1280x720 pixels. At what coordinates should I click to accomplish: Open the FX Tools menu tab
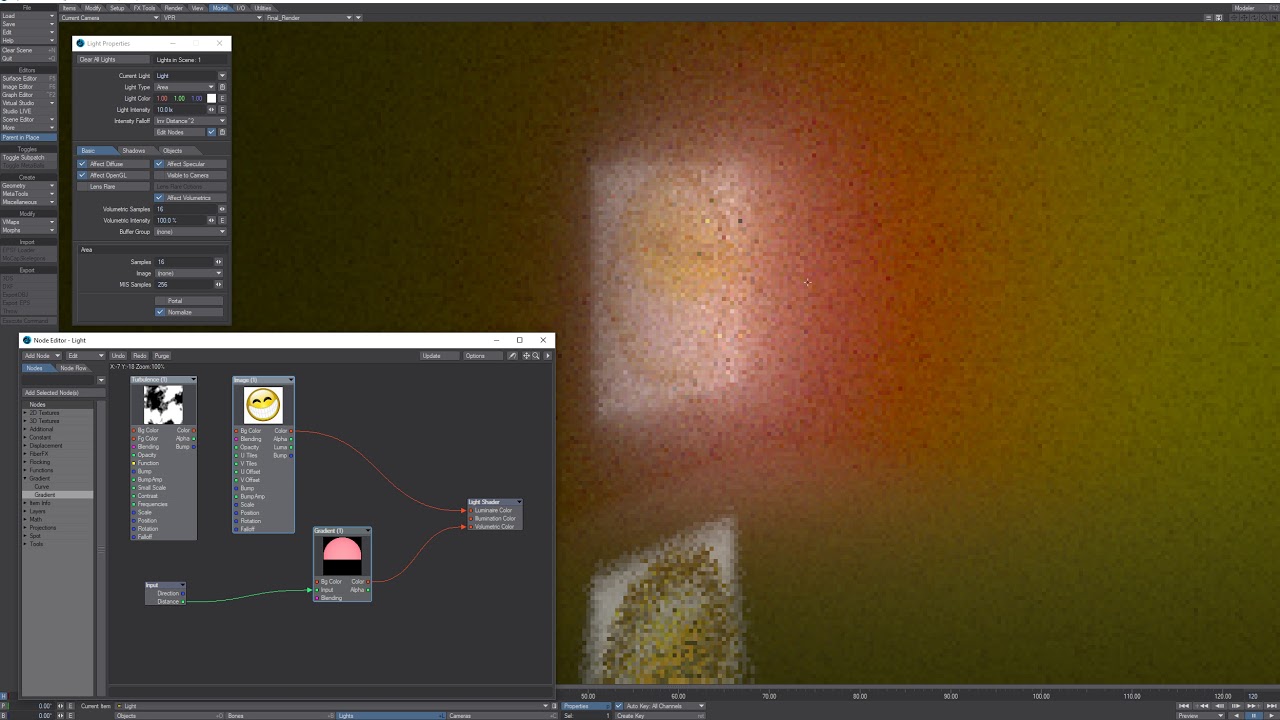(x=145, y=8)
